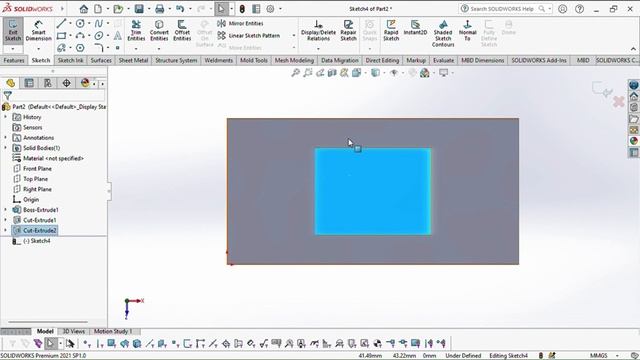Switch to the Sketch Ink tab
Image resolution: width=640 pixels, height=360 pixels.
pyautogui.click(x=70, y=60)
